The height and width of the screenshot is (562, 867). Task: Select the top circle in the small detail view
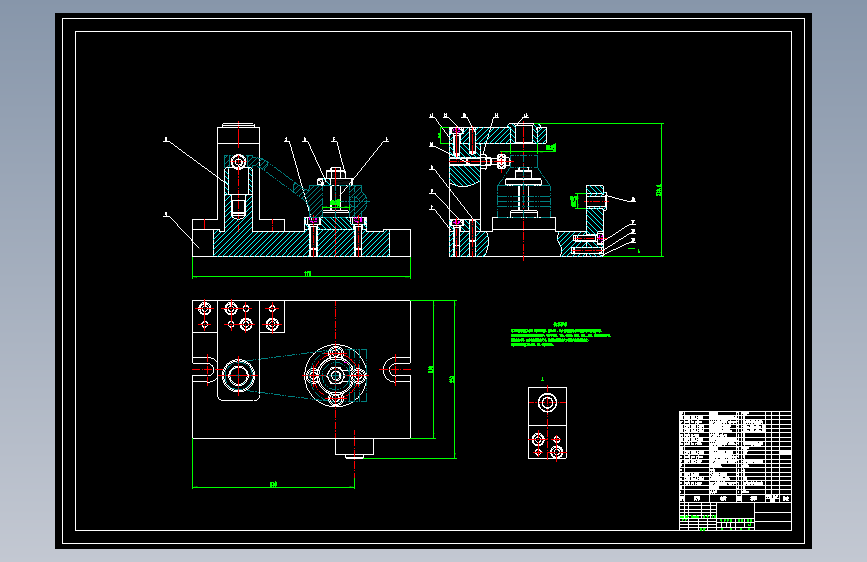(547, 402)
